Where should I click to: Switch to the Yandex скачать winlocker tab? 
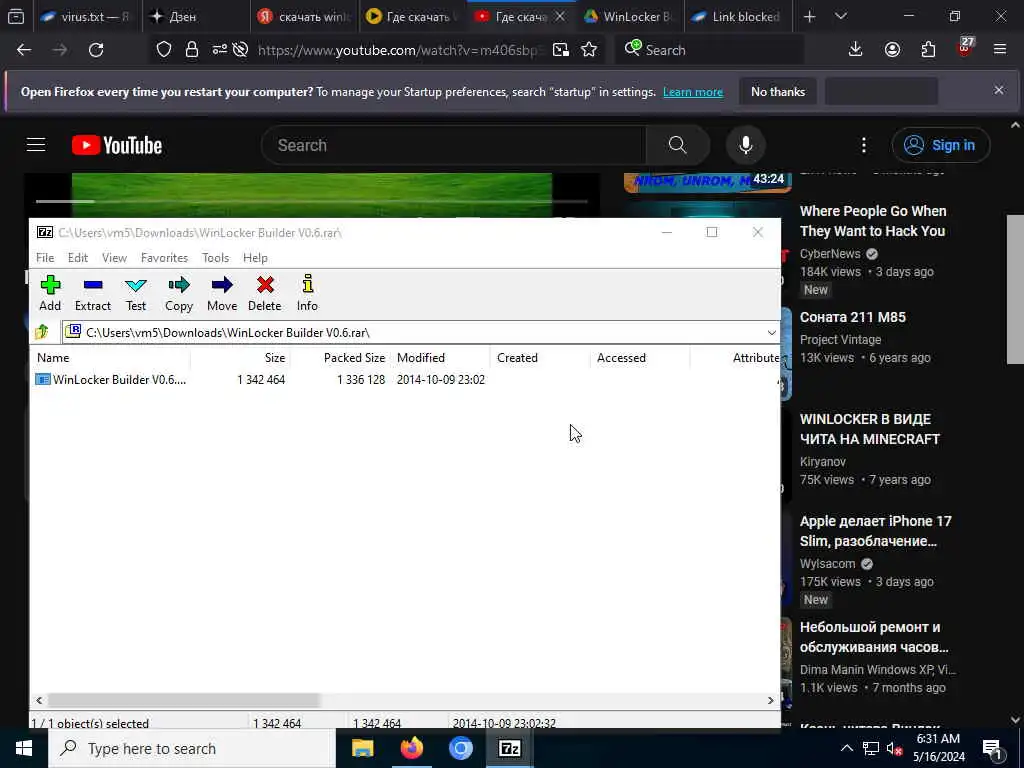304,17
